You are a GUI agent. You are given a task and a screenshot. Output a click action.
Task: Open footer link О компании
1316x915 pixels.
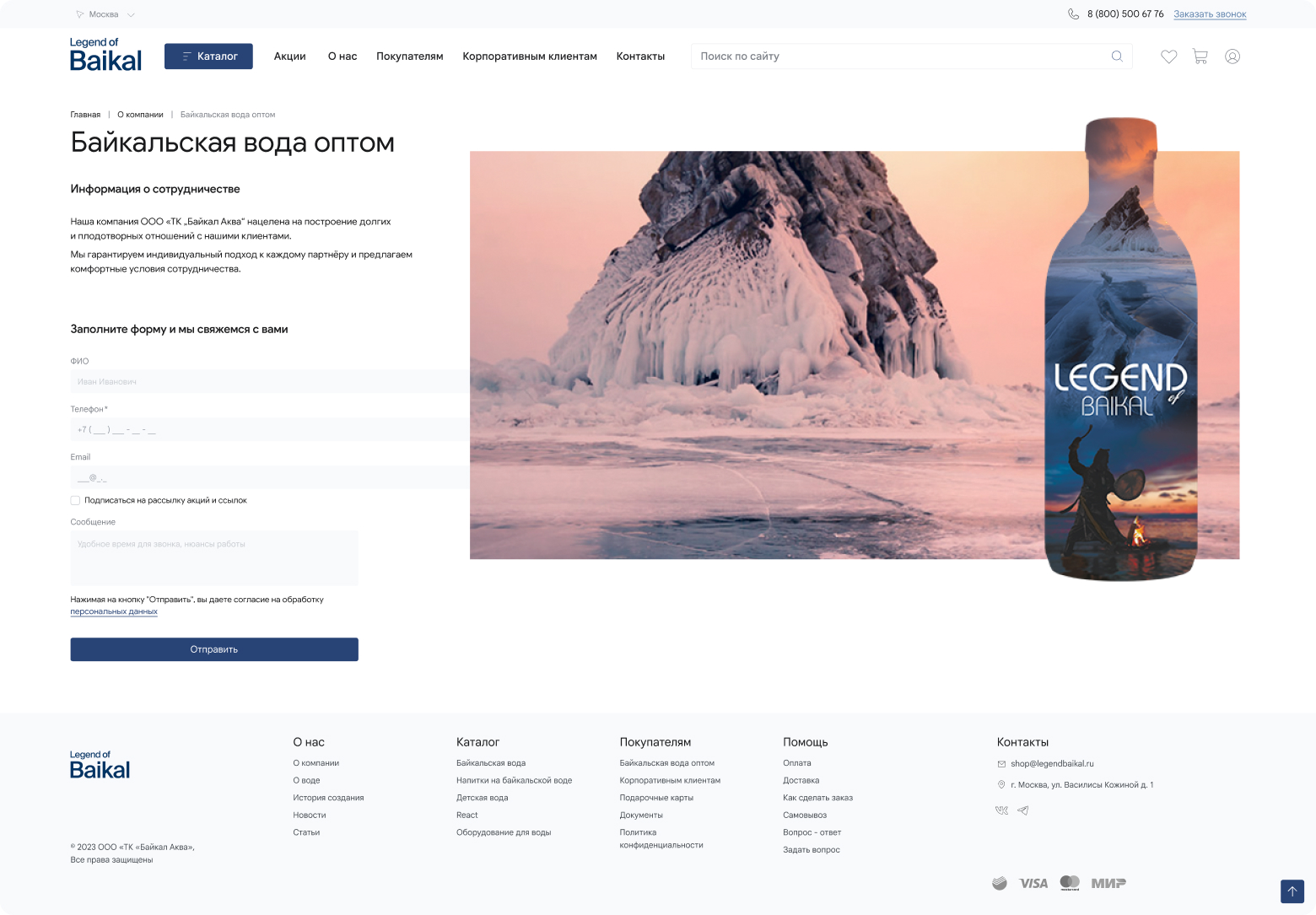tap(316, 763)
